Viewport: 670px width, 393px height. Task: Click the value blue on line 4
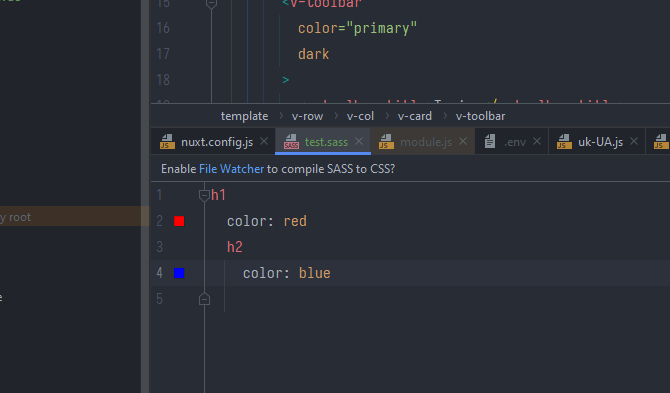click(314, 273)
